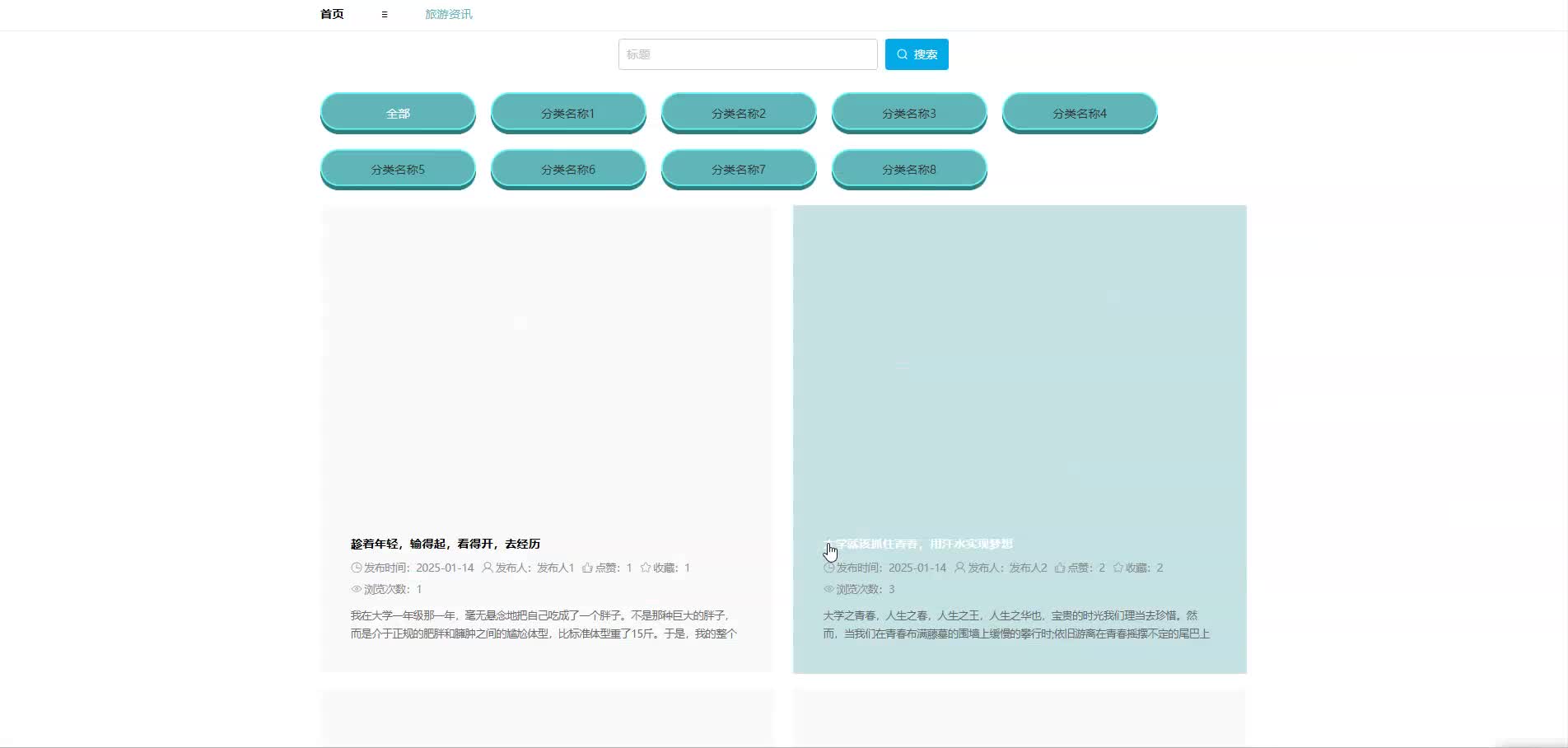Click the clock icon on 发布人2 card
The height and width of the screenshot is (748, 1568).
click(828, 568)
